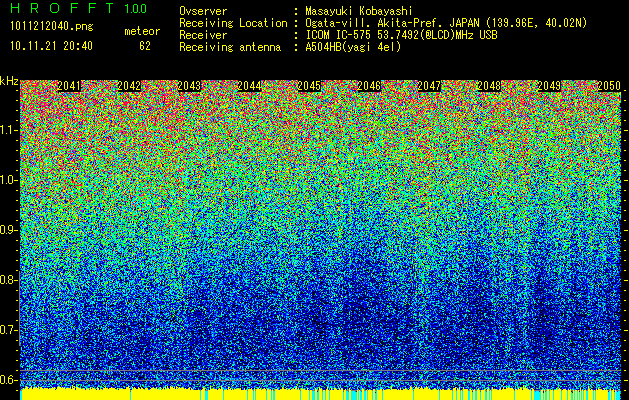Click the 2048 time marker label
The width and height of the screenshot is (629, 400).
point(489,86)
